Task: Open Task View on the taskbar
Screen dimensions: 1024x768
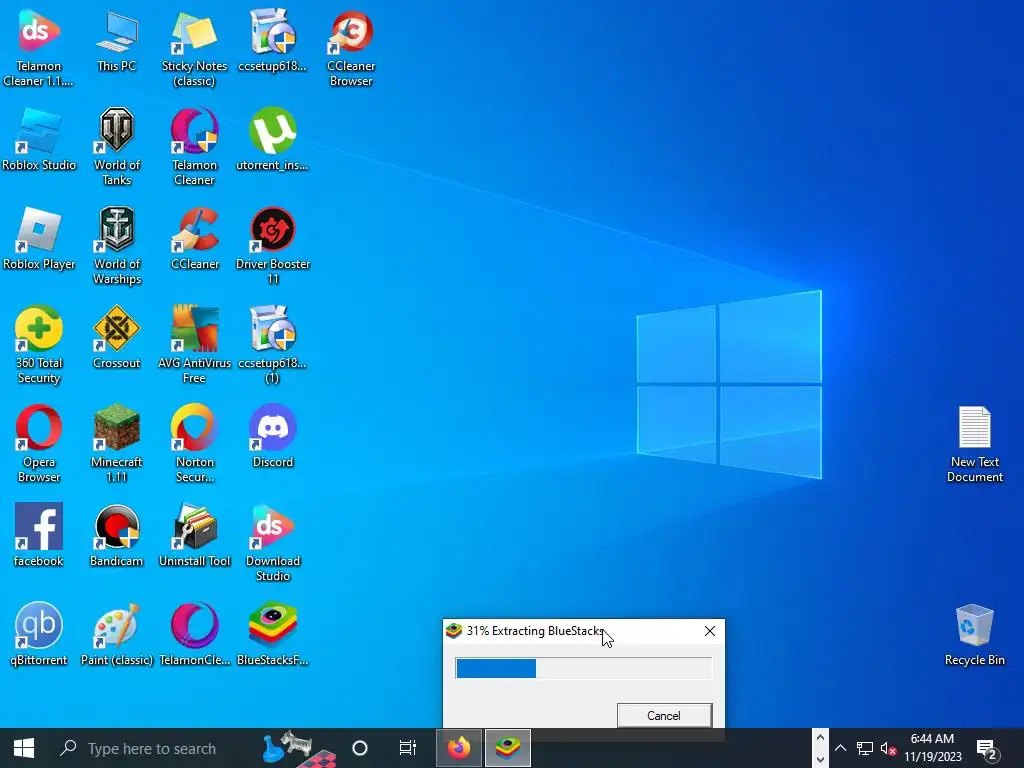Action: pyautogui.click(x=408, y=748)
